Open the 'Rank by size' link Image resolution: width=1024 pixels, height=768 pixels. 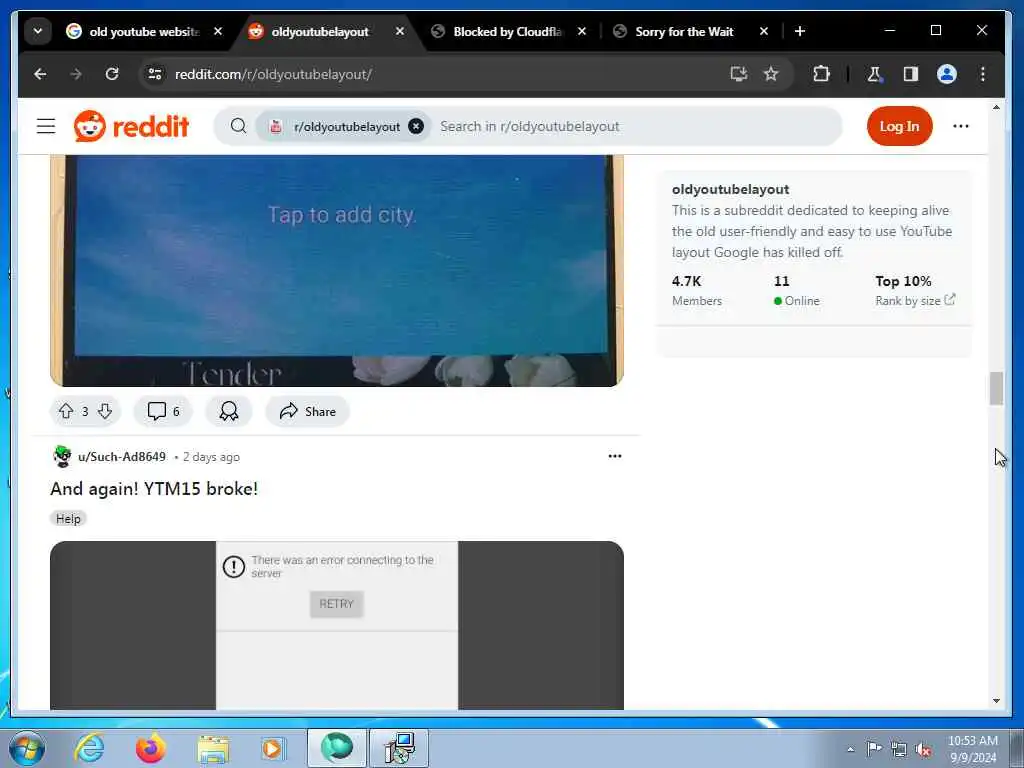pos(915,300)
